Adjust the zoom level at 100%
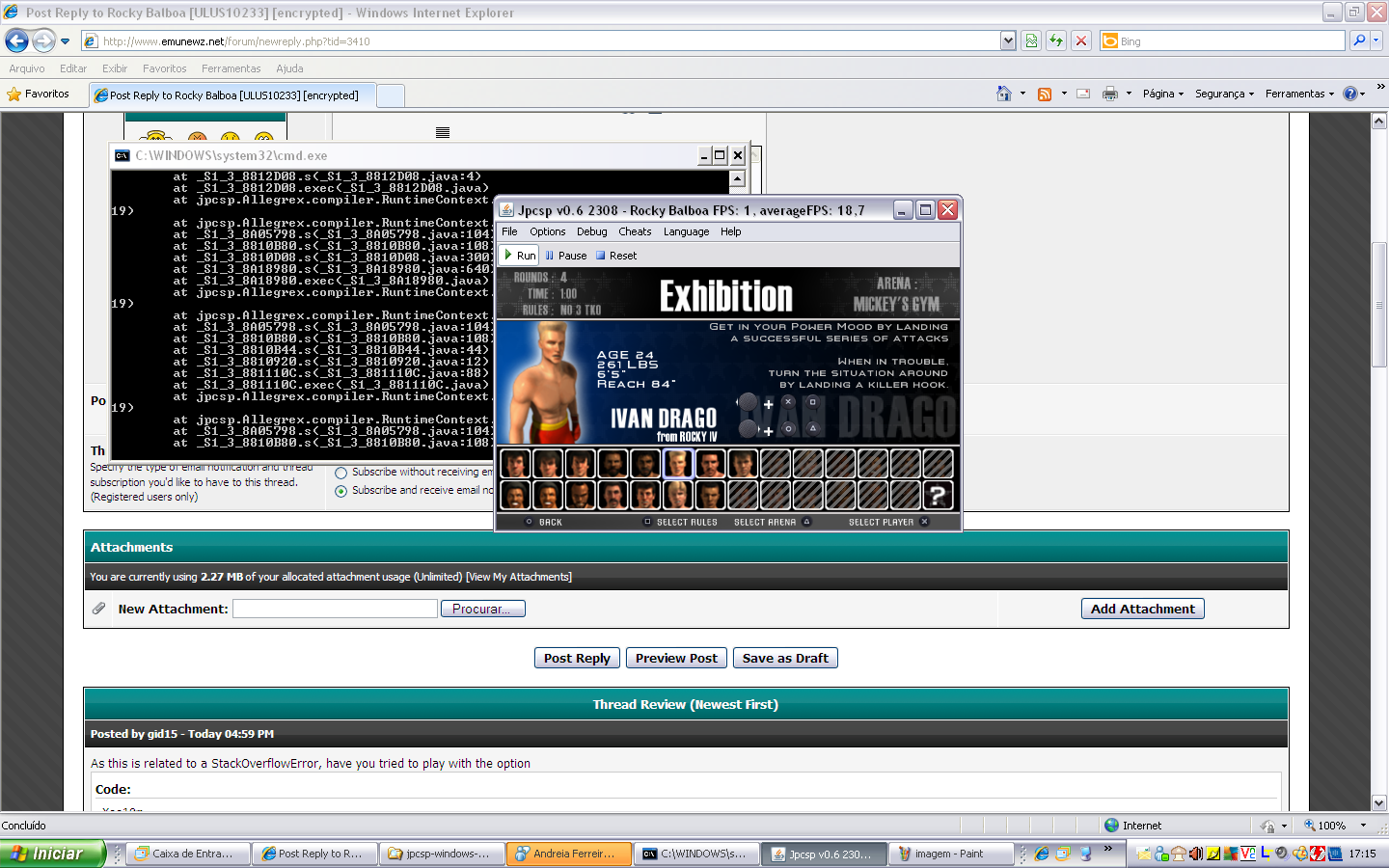The width and height of the screenshot is (1389, 868). (1335, 826)
